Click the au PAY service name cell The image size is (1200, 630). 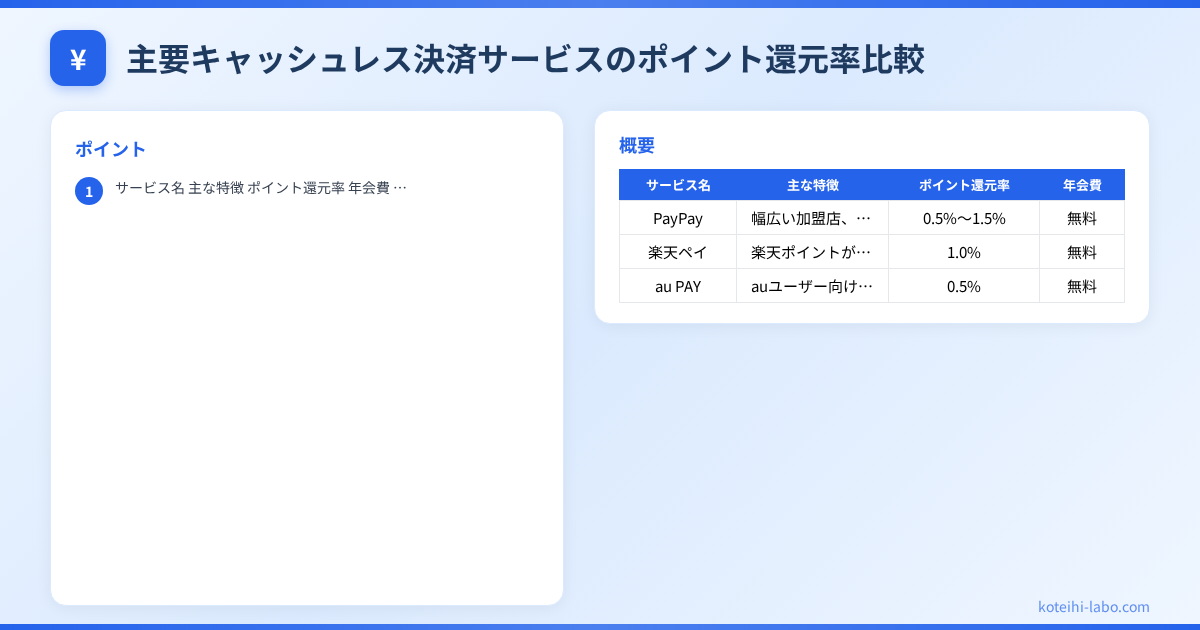[678, 286]
